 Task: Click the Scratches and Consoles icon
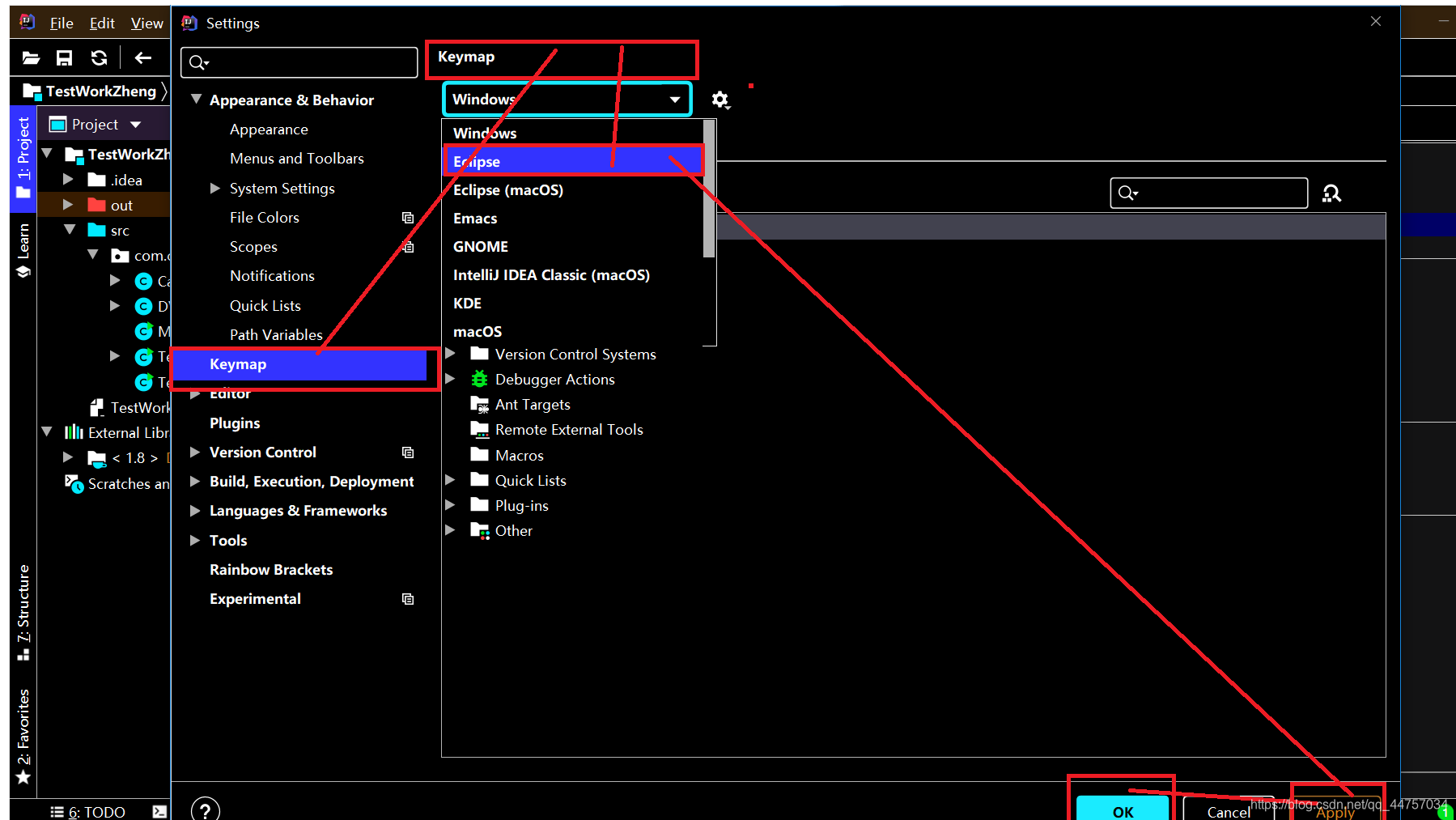[74, 483]
